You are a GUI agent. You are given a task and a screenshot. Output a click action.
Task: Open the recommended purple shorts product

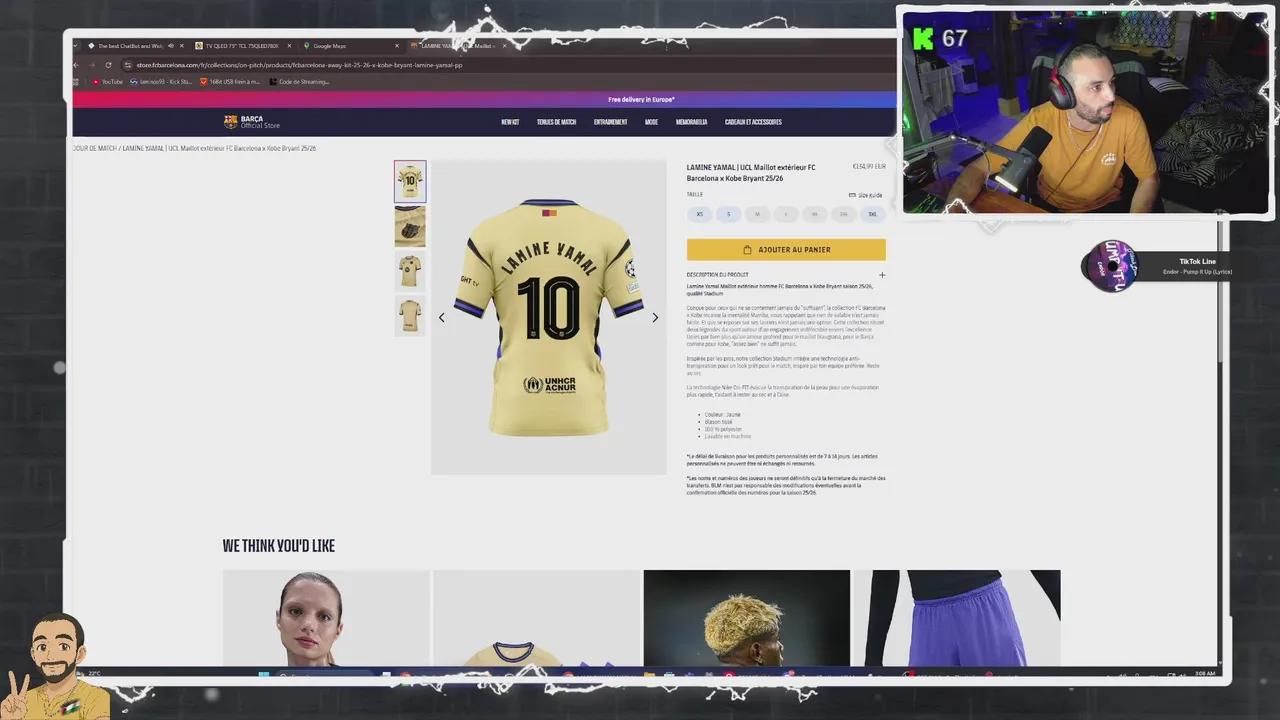coord(956,618)
